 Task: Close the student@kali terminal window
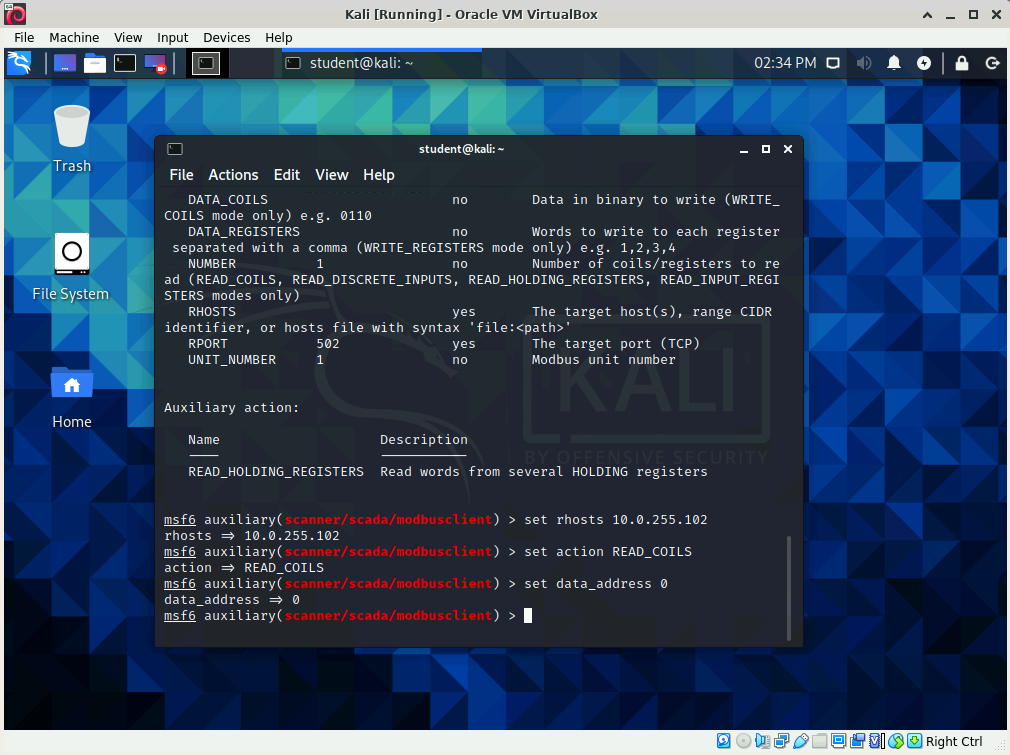[788, 149]
